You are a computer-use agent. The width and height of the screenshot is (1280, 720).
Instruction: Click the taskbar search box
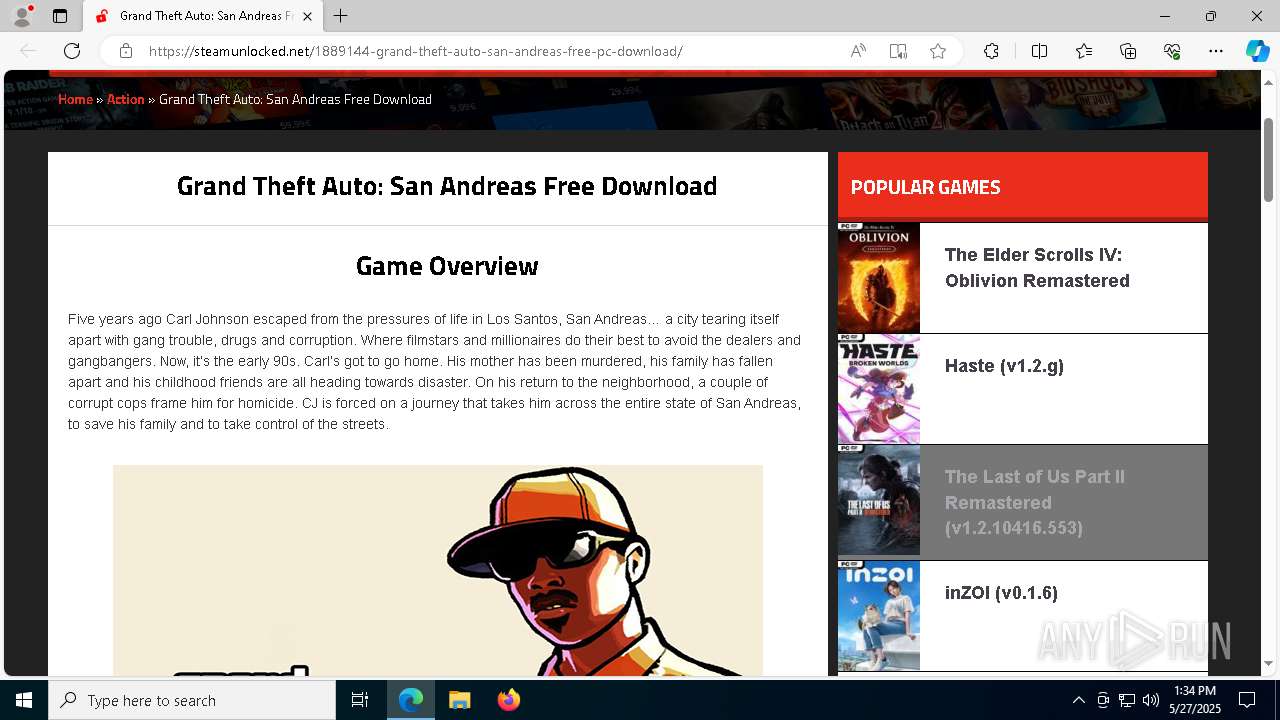(192, 700)
